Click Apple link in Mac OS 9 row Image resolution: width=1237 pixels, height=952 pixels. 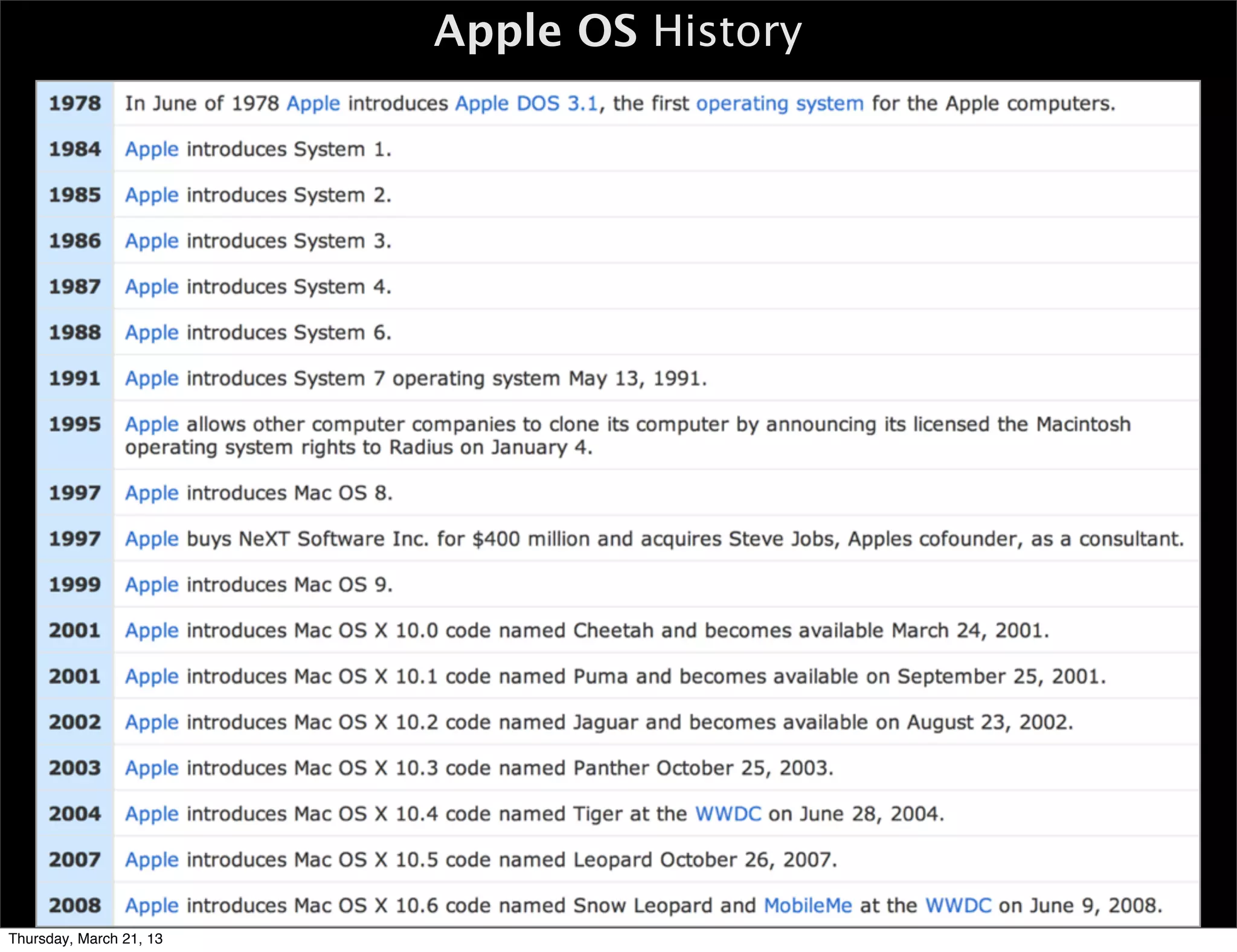tap(152, 586)
